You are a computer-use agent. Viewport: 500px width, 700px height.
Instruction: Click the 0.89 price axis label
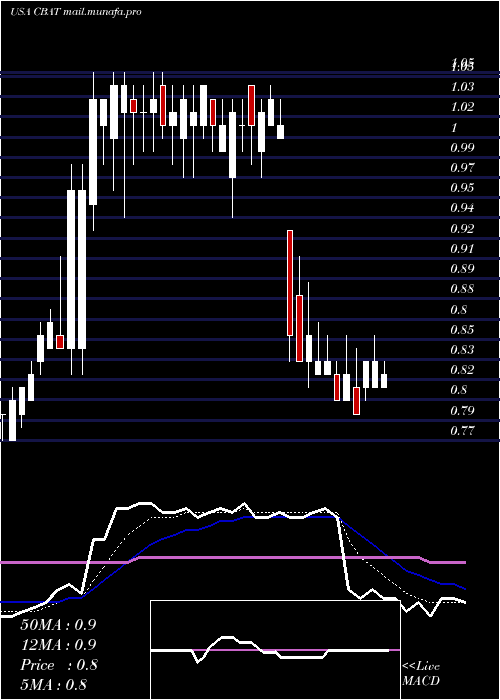tap(462, 269)
